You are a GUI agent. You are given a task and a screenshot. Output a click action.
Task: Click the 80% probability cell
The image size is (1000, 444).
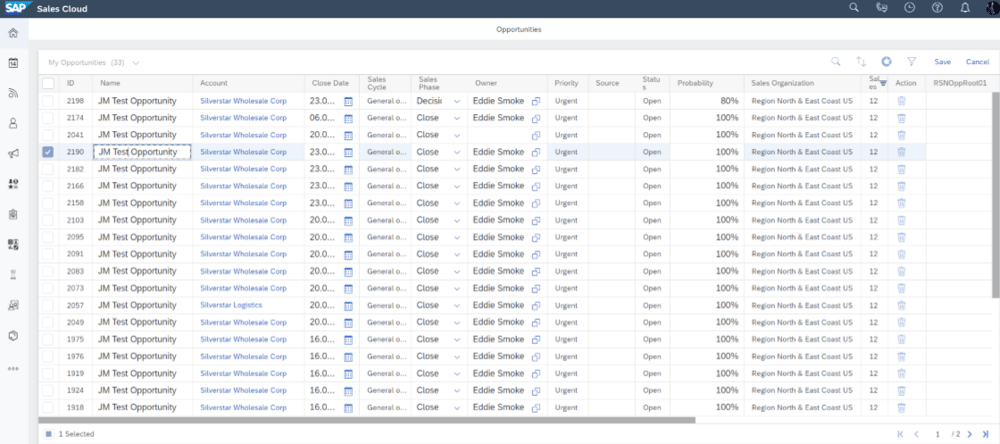click(707, 101)
